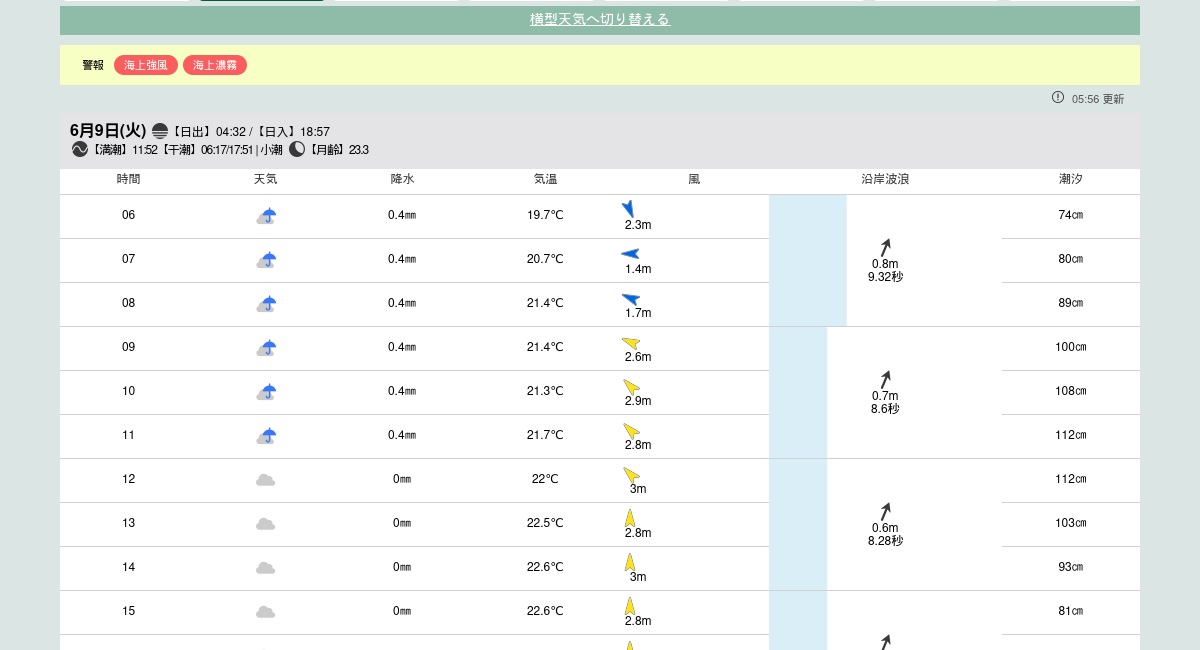
Task: Click the rain umbrella icon at 11
Action: pyautogui.click(x=266, y=435)
